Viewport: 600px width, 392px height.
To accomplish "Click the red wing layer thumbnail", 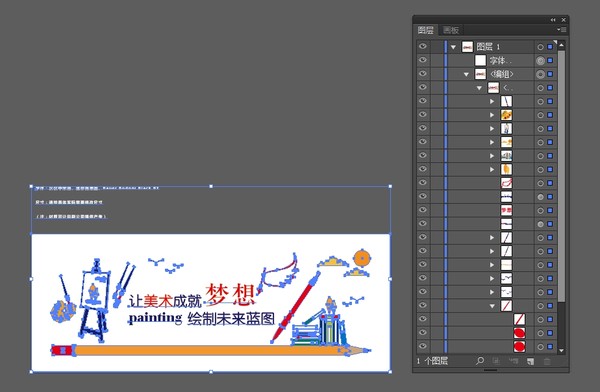I will tap(506, 183).
